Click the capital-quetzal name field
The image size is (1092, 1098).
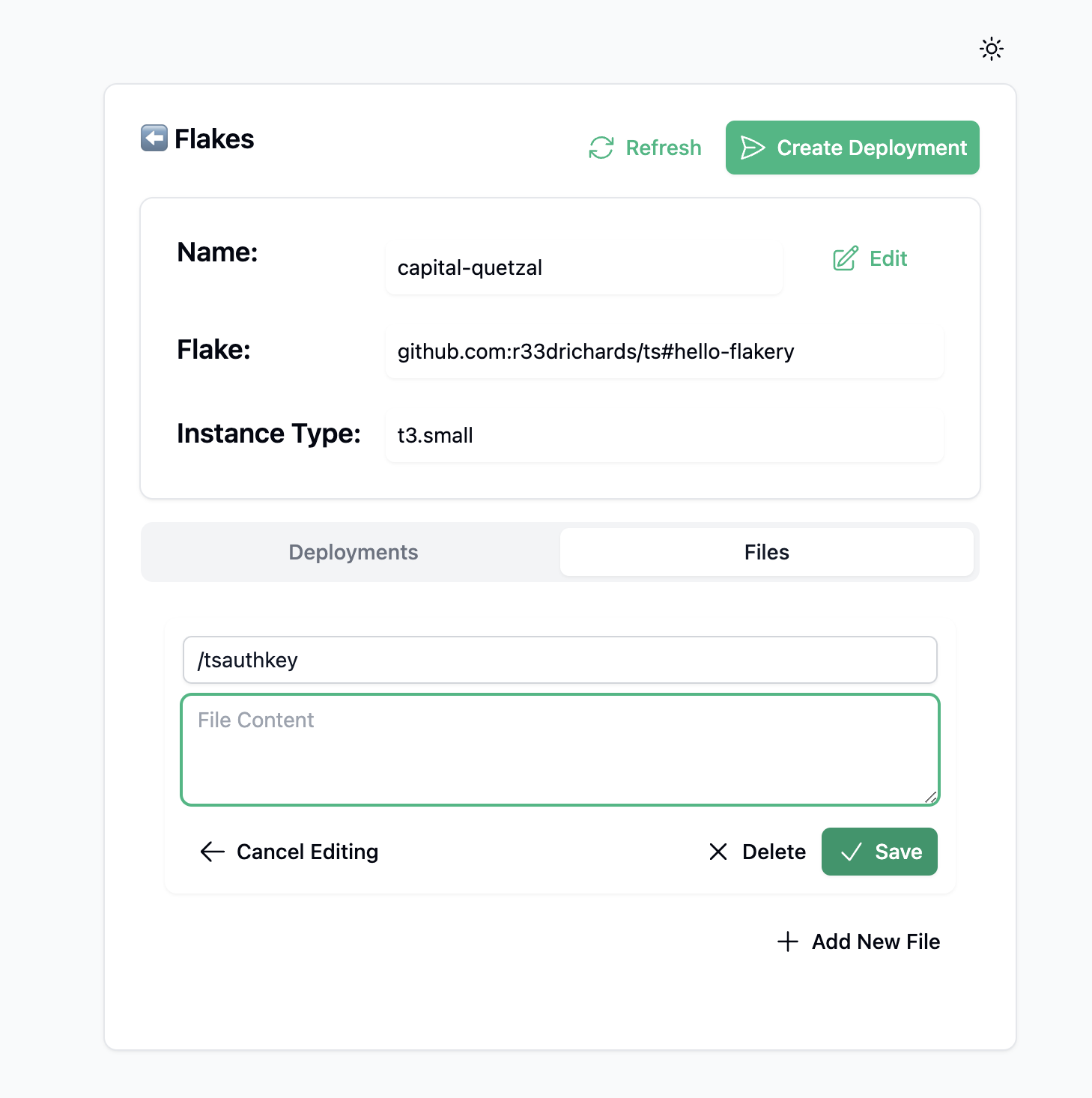[583, 267]
